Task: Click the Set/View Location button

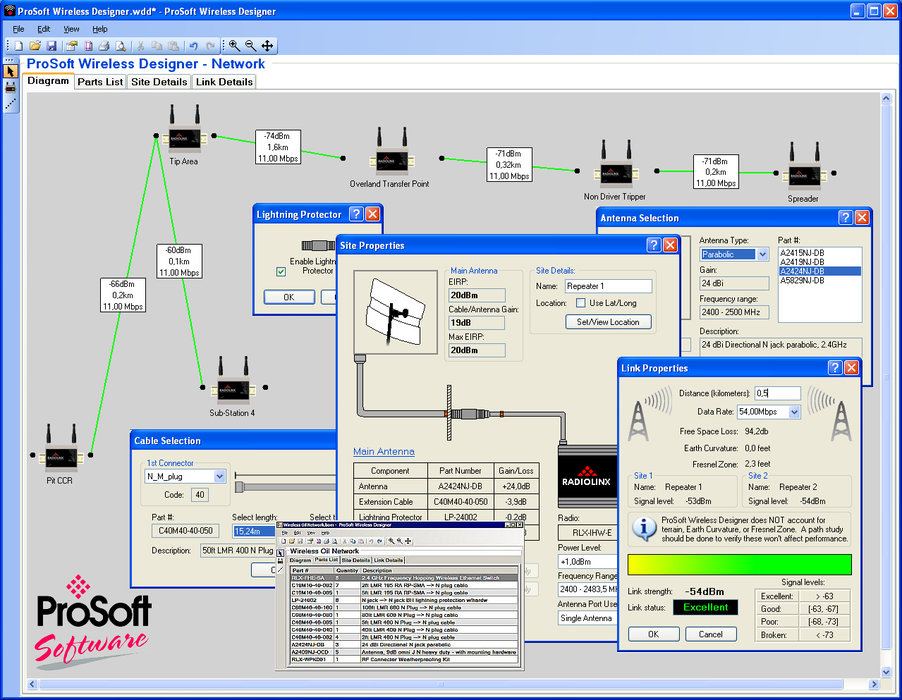Action: (x=607, y=321)
